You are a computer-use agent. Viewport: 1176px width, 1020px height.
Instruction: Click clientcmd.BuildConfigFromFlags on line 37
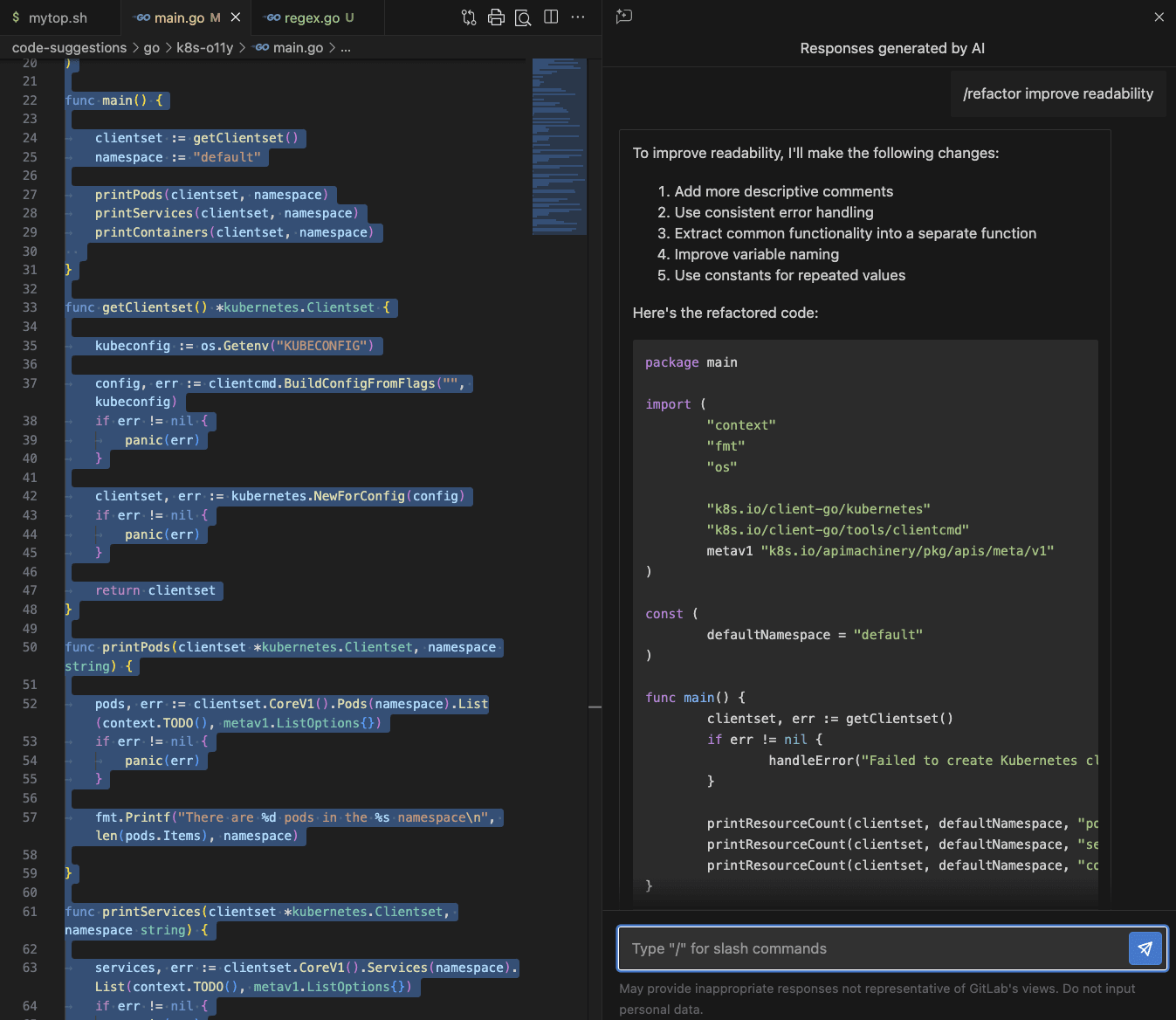tap(322, 383)
